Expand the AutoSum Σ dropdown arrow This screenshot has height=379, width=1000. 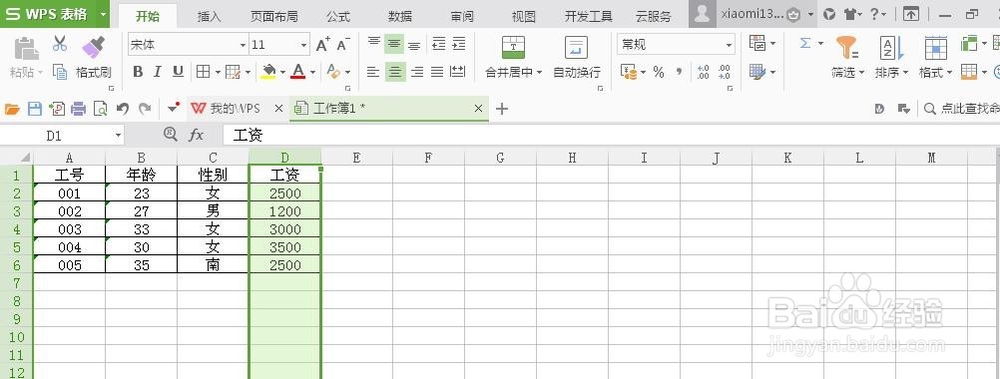tap(821, 43)
